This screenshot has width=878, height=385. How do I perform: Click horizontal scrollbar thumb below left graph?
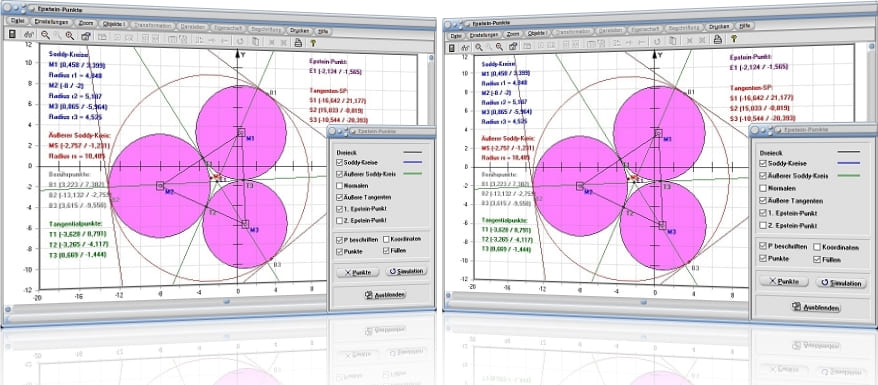click(226, 301)
